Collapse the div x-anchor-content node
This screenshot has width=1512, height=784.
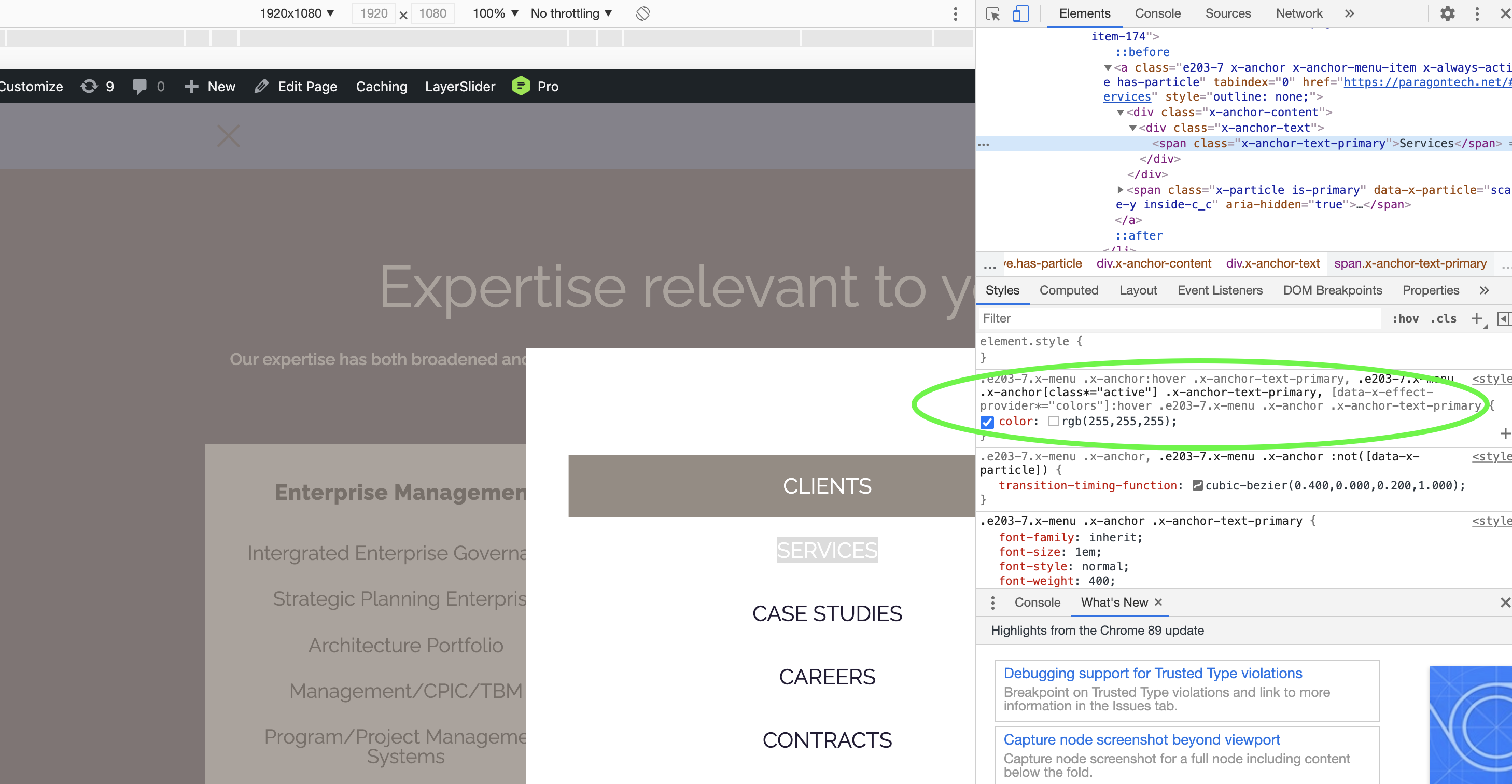click(x=1120, y=113)
